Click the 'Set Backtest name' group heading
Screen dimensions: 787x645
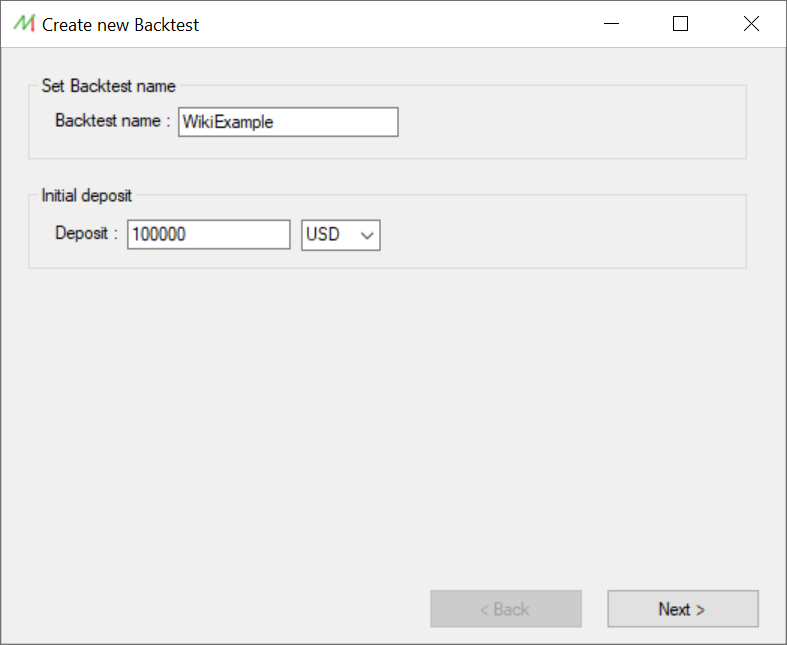[x=108, y=86]
